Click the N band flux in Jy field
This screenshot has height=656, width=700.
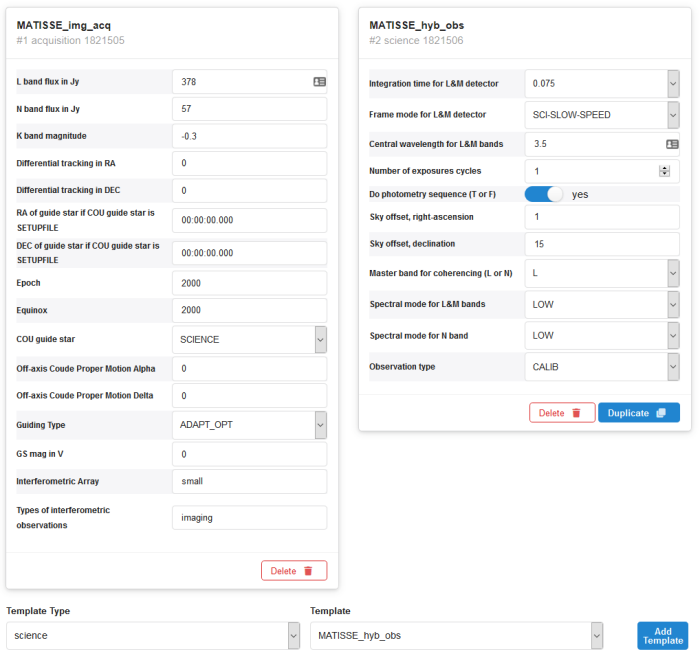250,109
